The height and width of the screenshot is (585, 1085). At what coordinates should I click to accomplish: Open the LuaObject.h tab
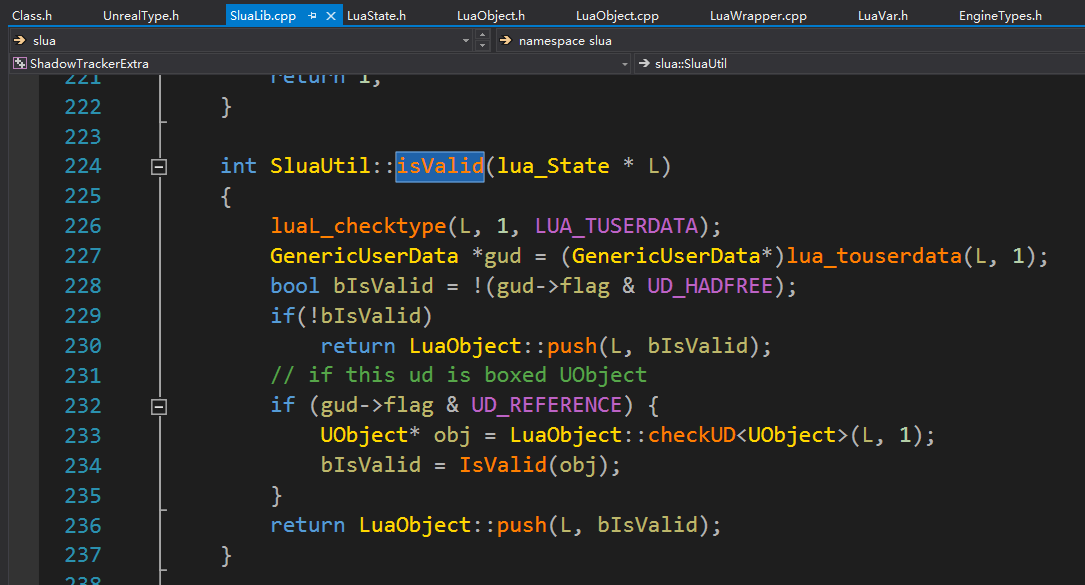click(491, 15)
